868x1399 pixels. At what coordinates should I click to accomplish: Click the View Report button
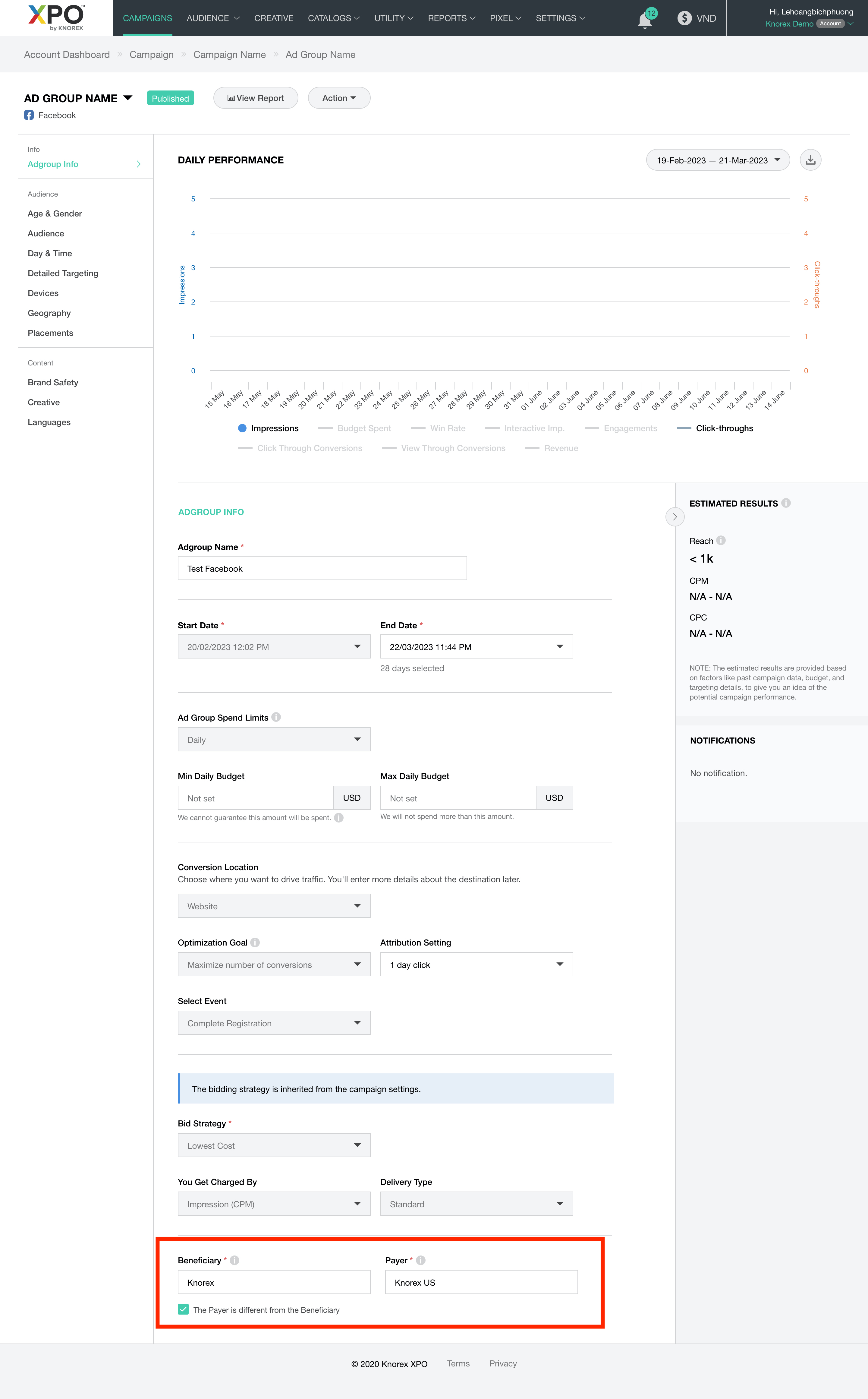256,98
